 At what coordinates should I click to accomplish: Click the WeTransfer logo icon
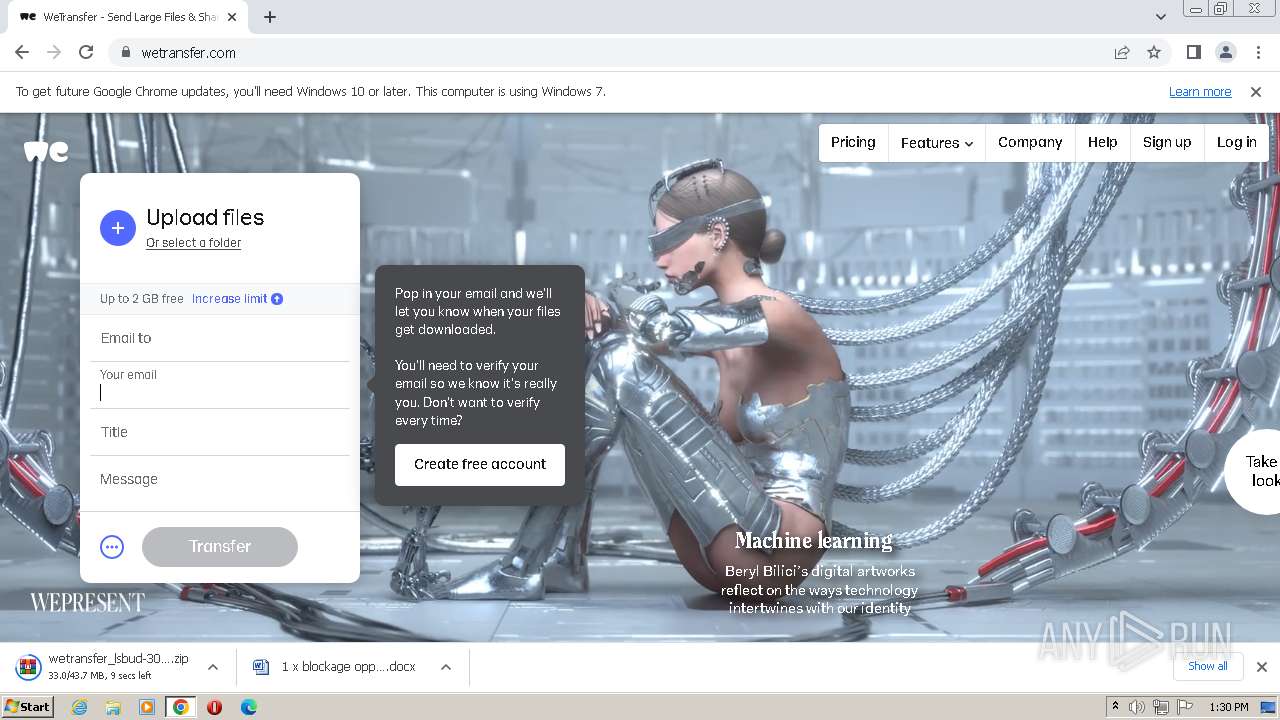[x=46, y=151]
